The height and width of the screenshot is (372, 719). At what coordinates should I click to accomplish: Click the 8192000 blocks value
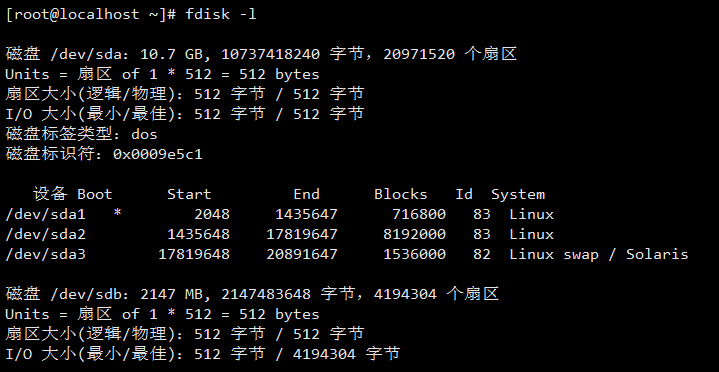click(414, 234)
